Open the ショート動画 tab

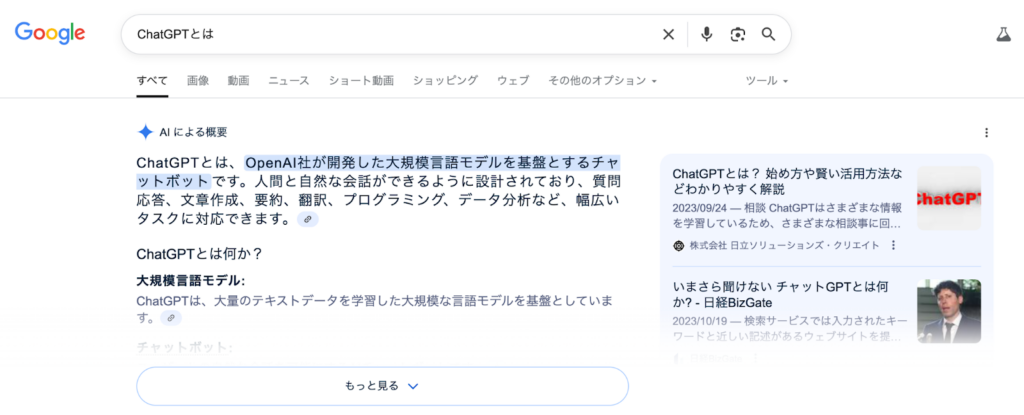(361, 80)
